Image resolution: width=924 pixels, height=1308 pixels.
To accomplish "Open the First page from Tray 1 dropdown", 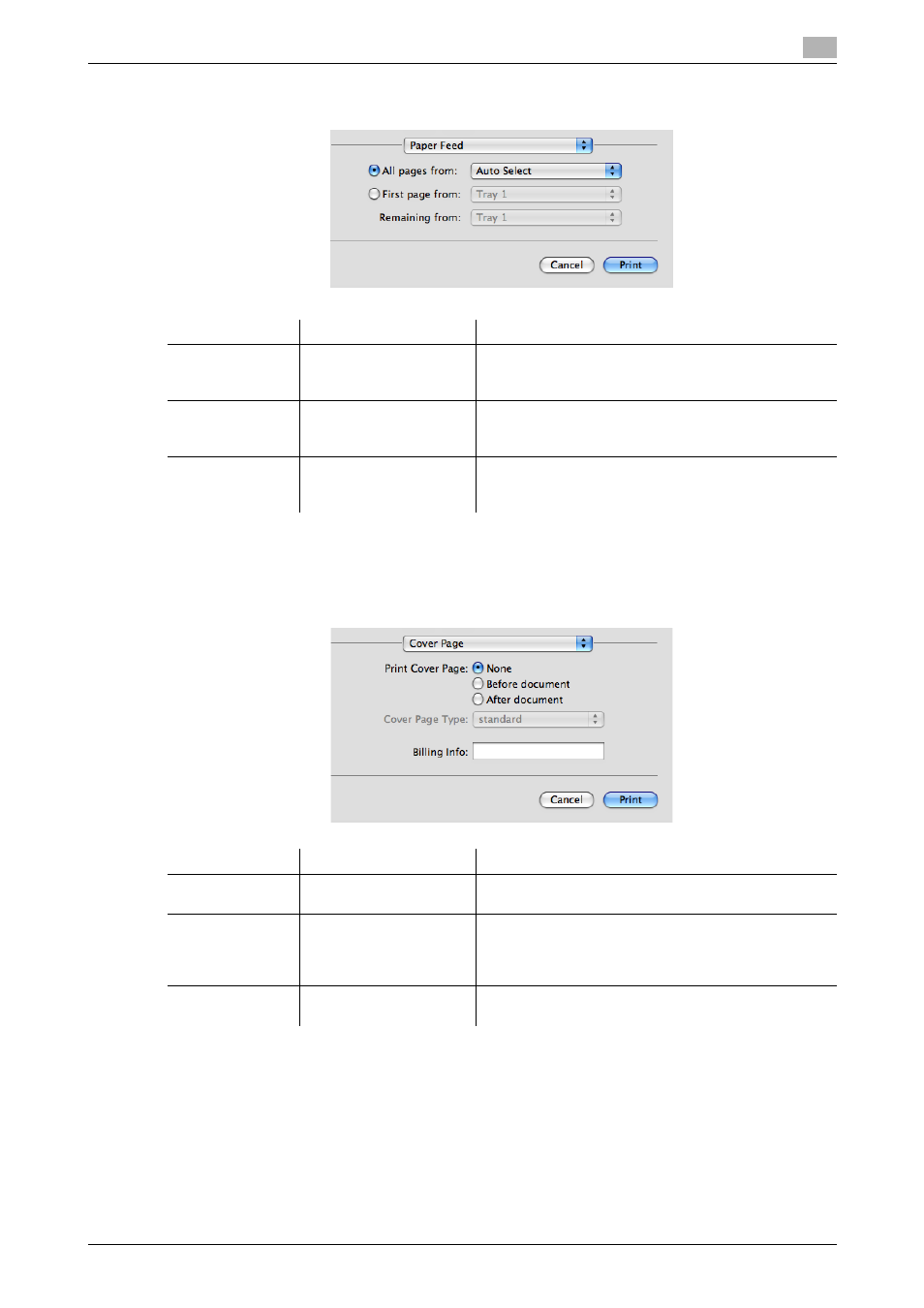I will coord(546,194).
